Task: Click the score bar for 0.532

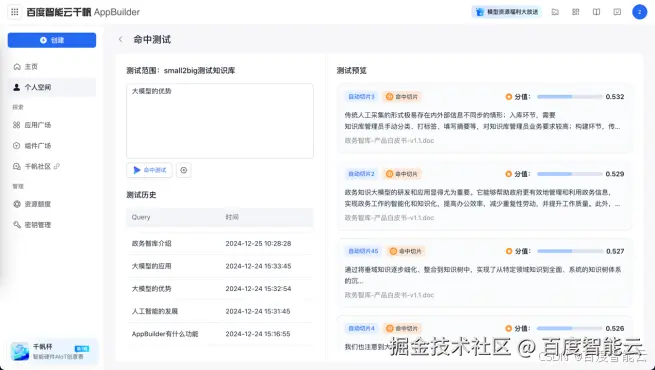Action: click(x=570, y=96)
